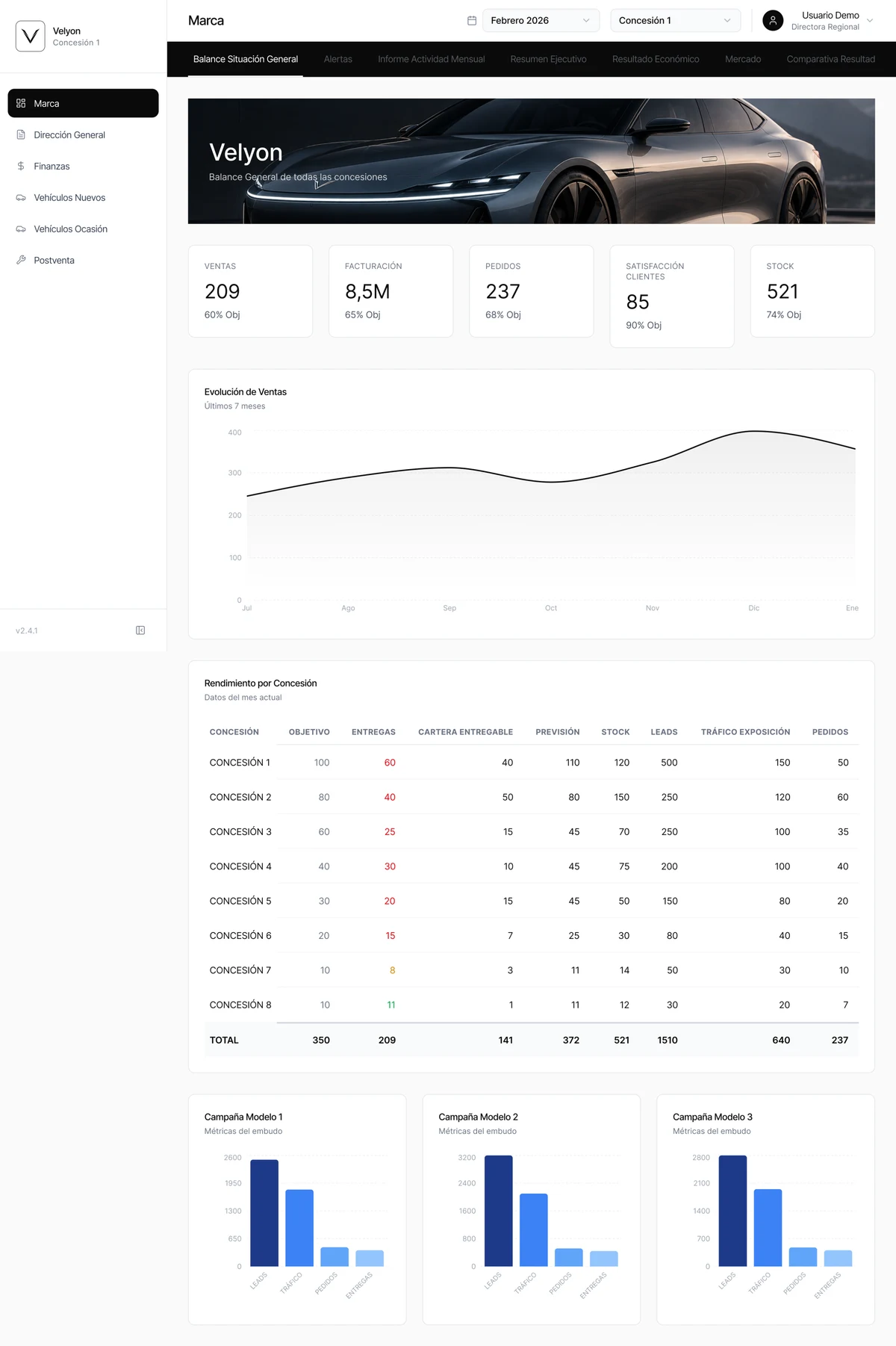Viewport: 896px width, 1346px height.
Task: Open the Postventa section
Action: (83, 260)
